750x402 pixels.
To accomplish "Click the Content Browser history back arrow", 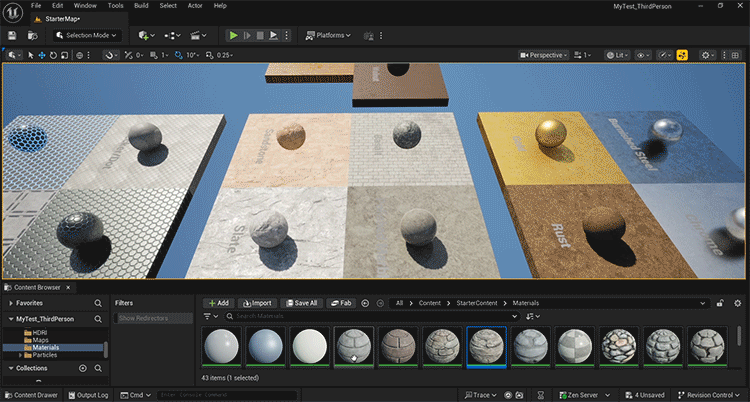I will point(365,303).
